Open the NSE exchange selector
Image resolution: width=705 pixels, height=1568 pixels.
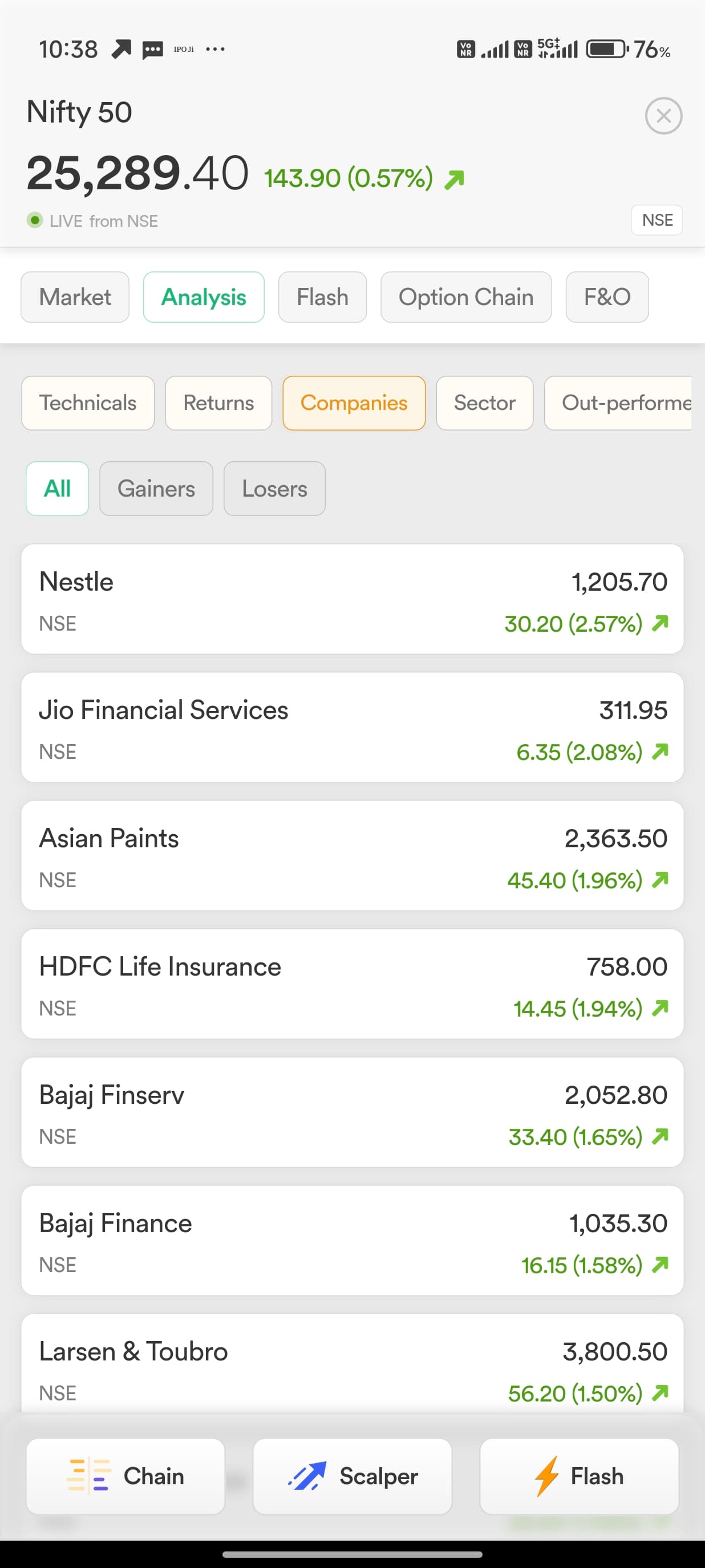click(x=657, y=220)
